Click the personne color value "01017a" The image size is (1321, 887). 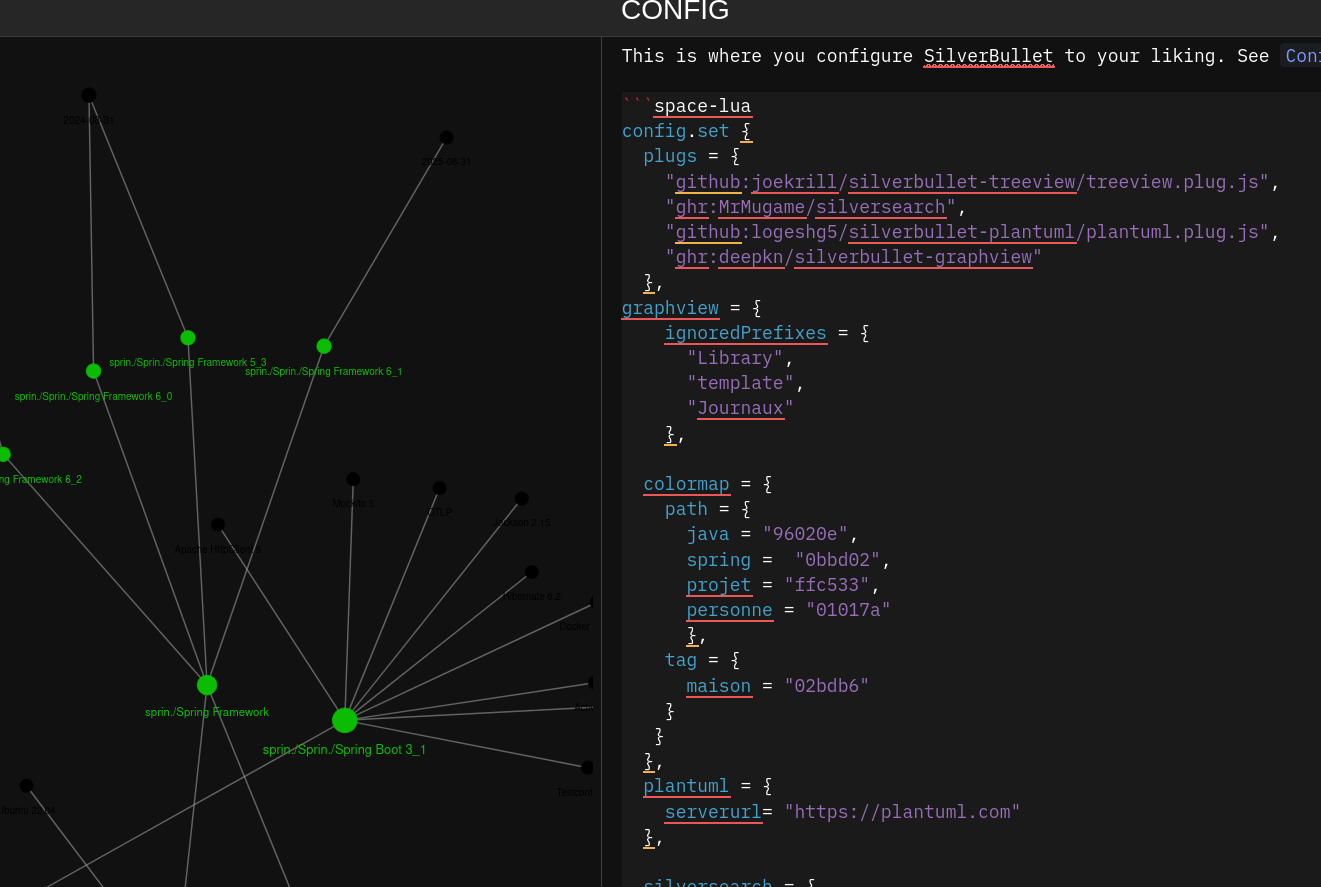tap(848, 610)
